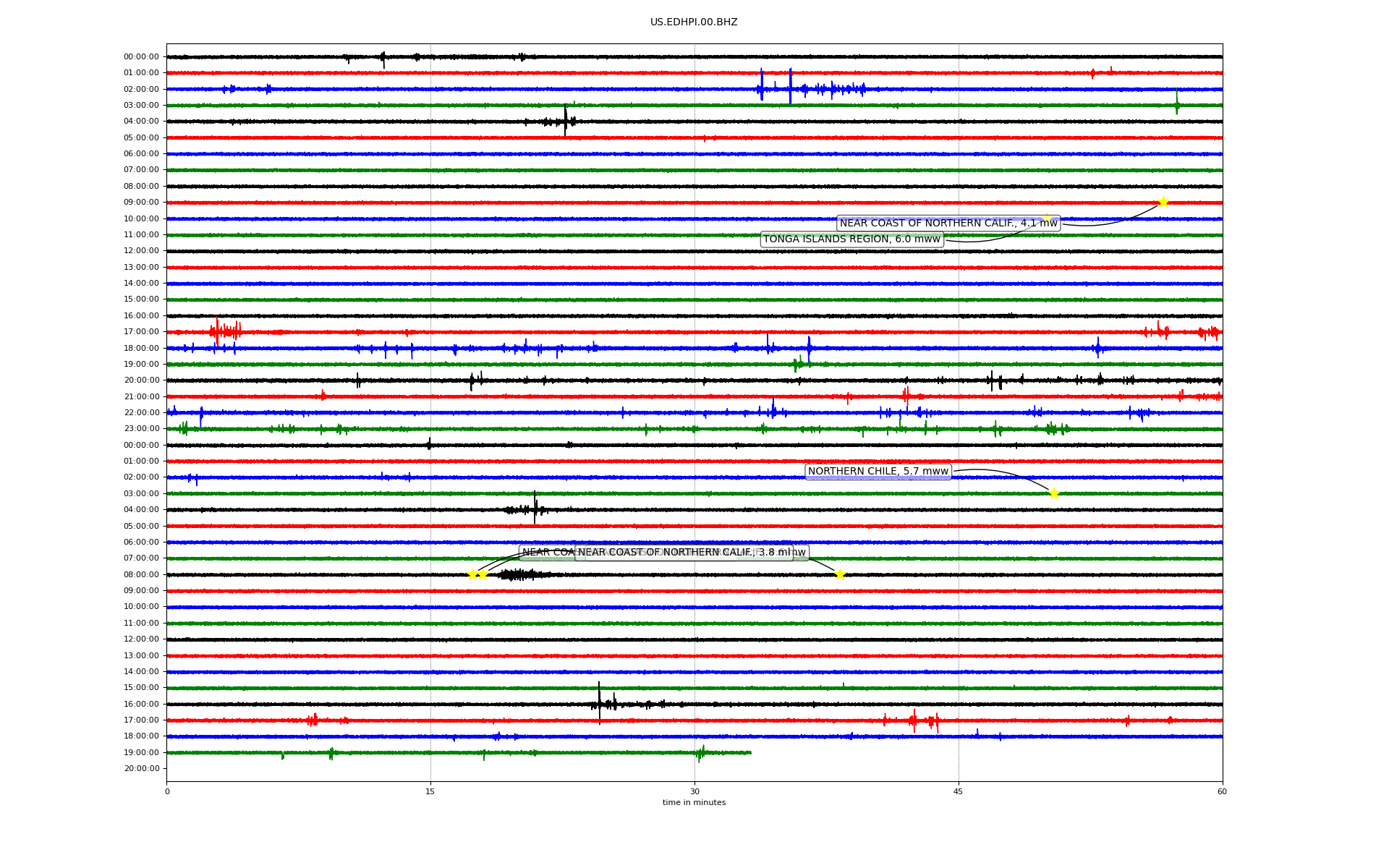Click the US.EDHPI.00.BHZ plot title
The height and width of the screenshot is (868, 1389).
coord(694,22)
